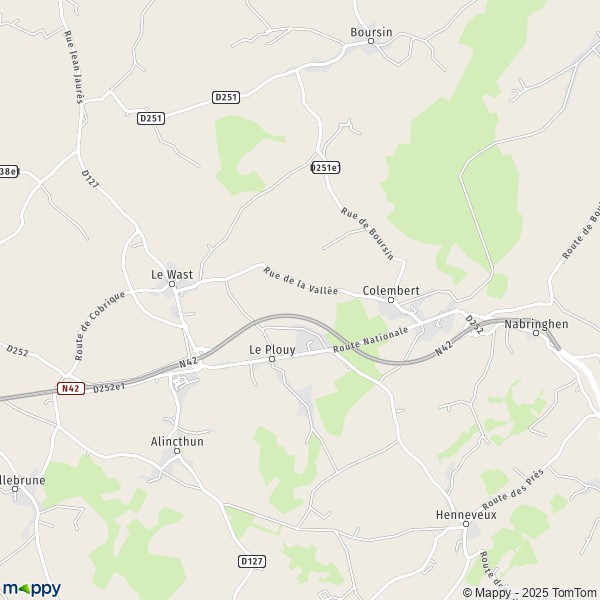The width and height of the screenshot is (600, 600).
Task: Click the Rue Jean Jaurès label
Action: (x=73, y=67)
